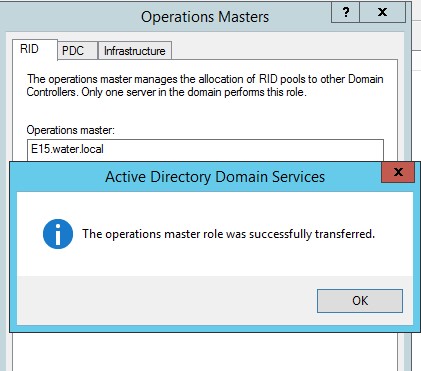Click the blue information icon in the dialog
The width and height of the screenshot is (421, 371).
point(58,234)
